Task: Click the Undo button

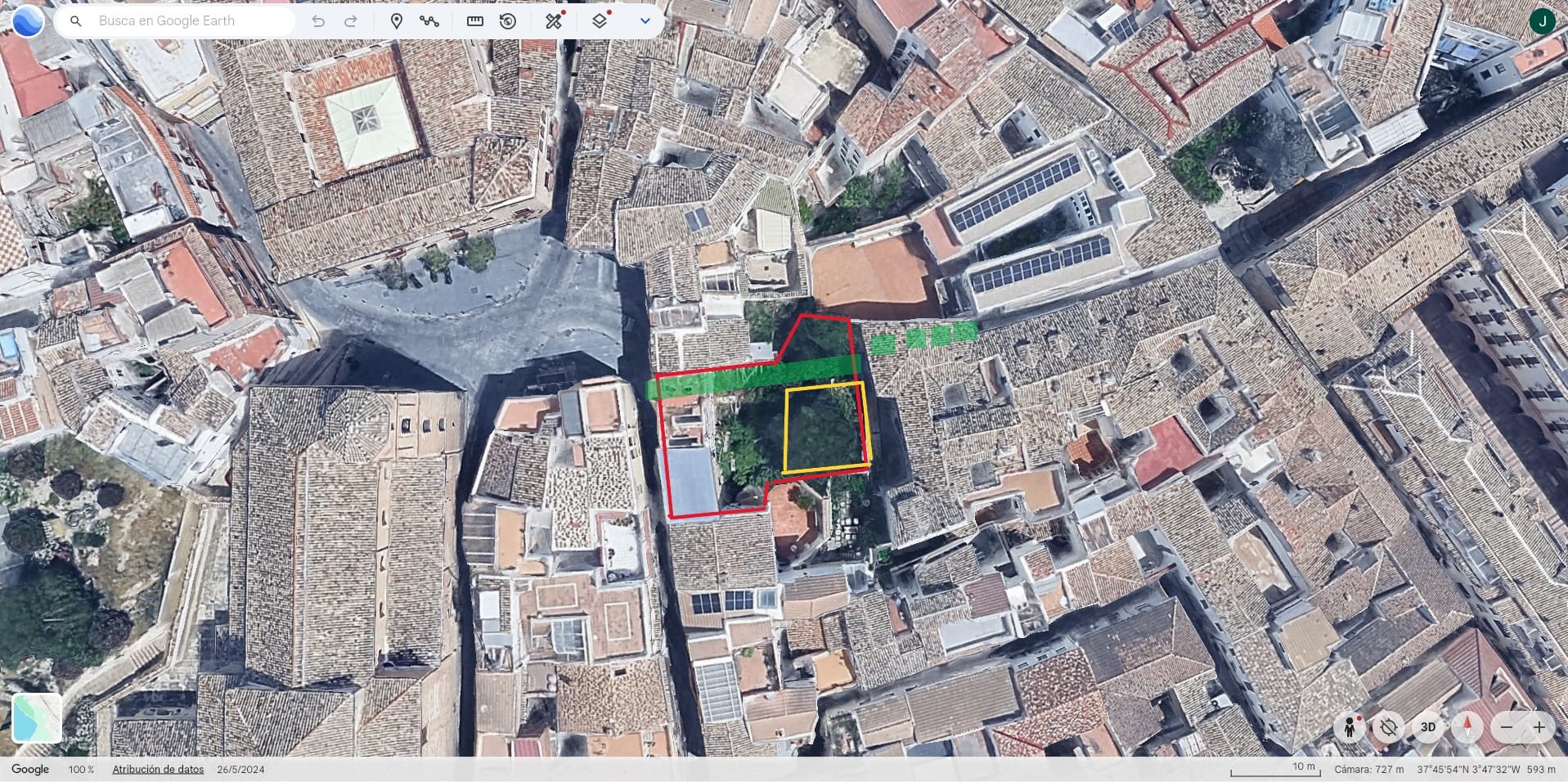Action: pyautogui.click(x=318, y=20)
